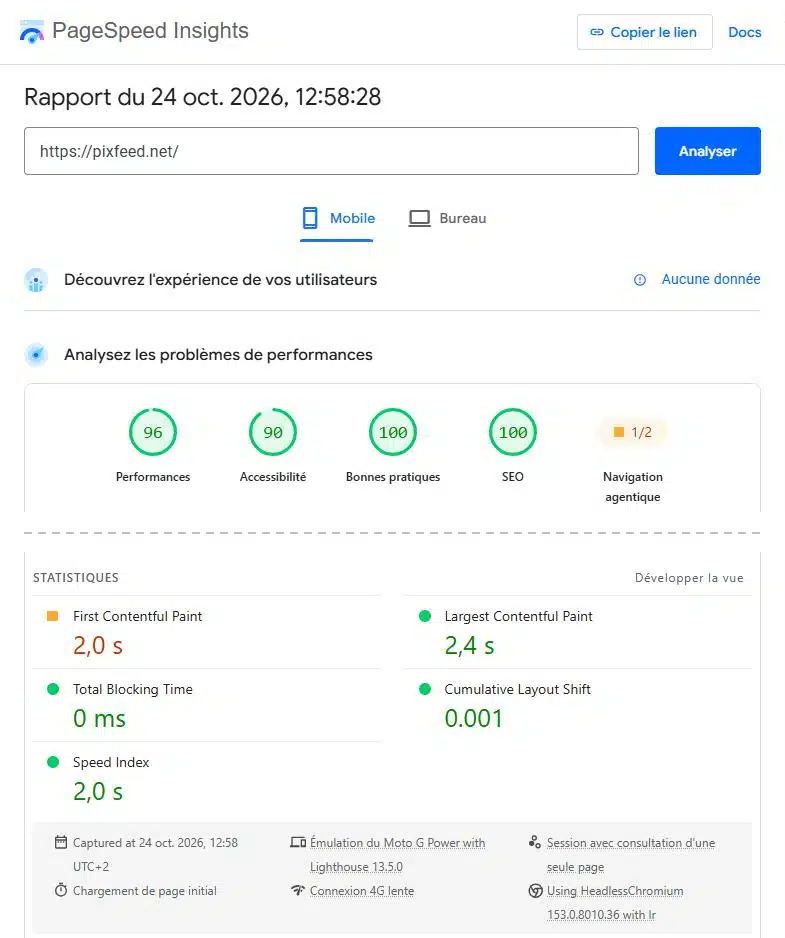The height and width of the screenshot is (938, 785).
Task: Click the Chromium icon beside Using HeadlessChromium
Action: [x=535, y=891]
